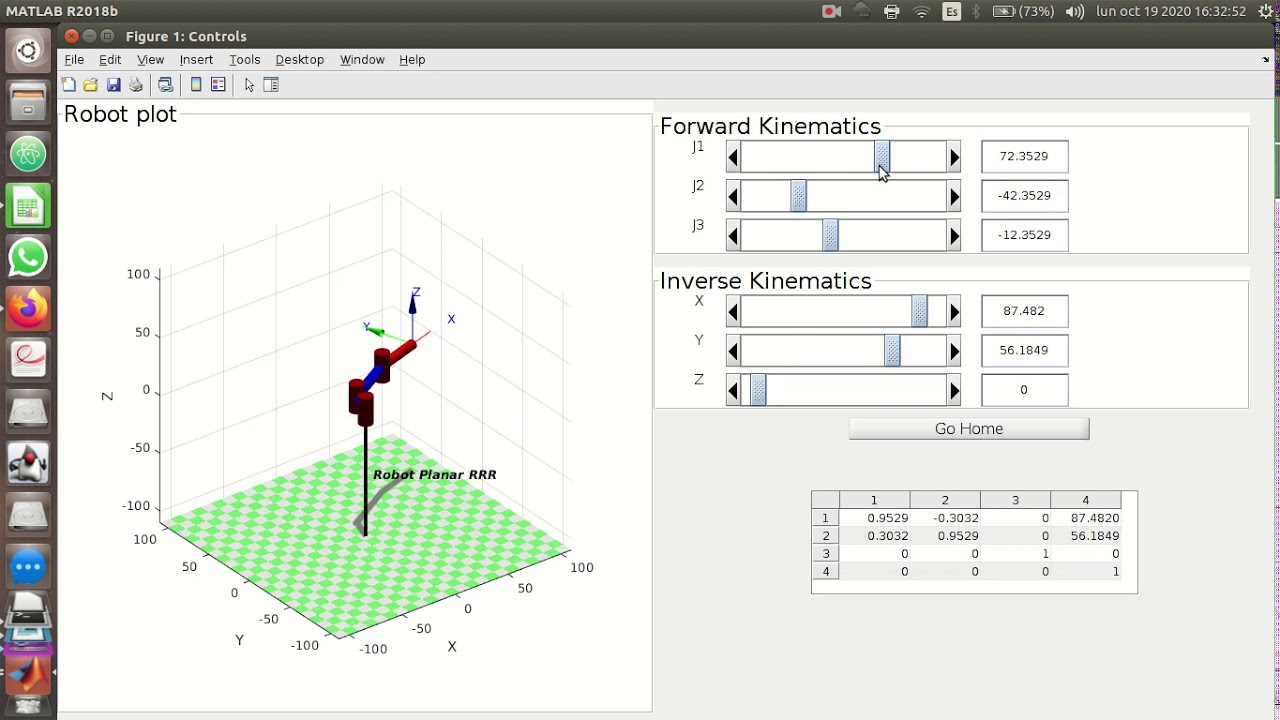Select the Edit Plot arrow tool

coord(249,85)
